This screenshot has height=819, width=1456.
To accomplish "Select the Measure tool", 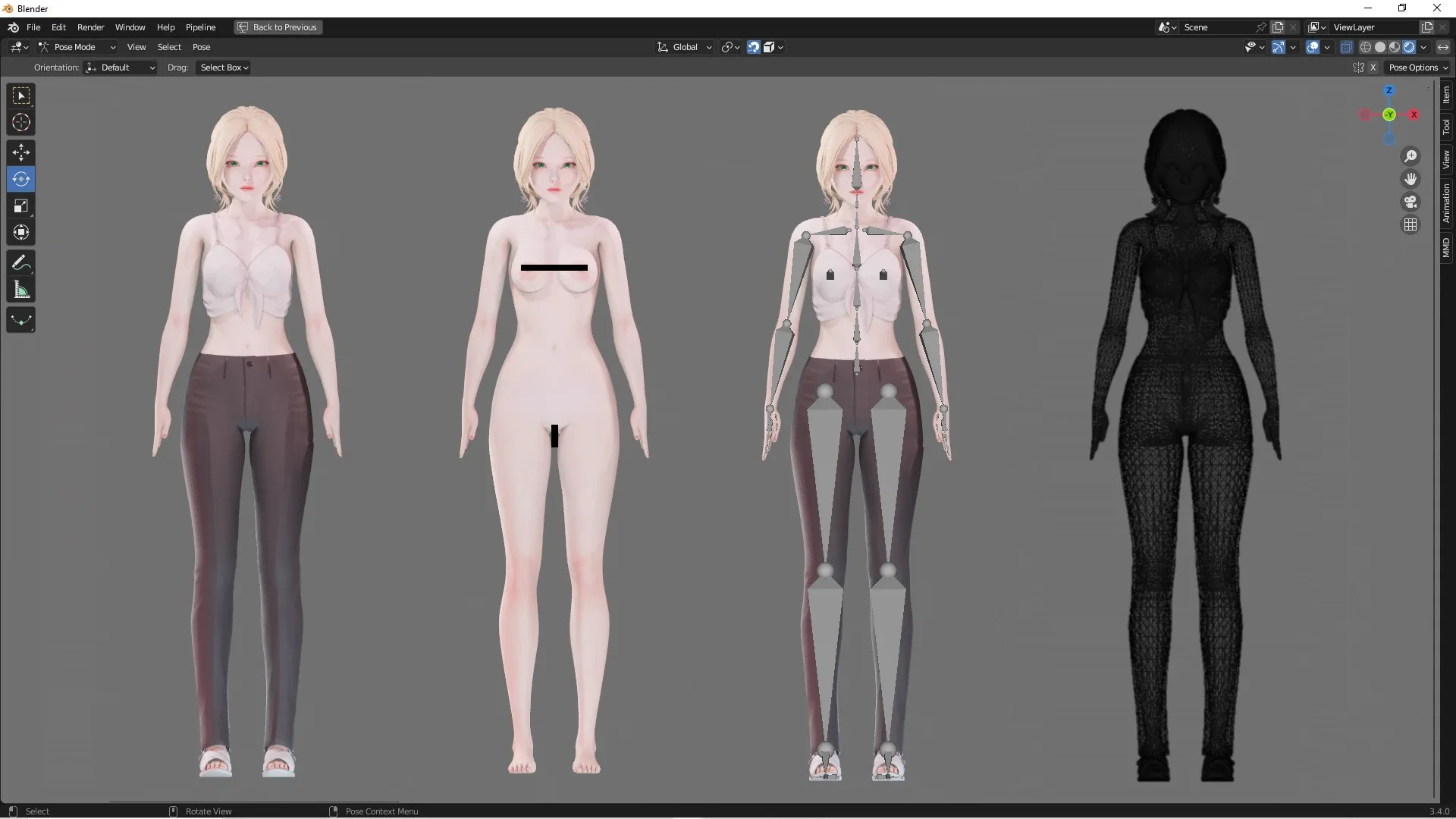I will pos(20,289).
